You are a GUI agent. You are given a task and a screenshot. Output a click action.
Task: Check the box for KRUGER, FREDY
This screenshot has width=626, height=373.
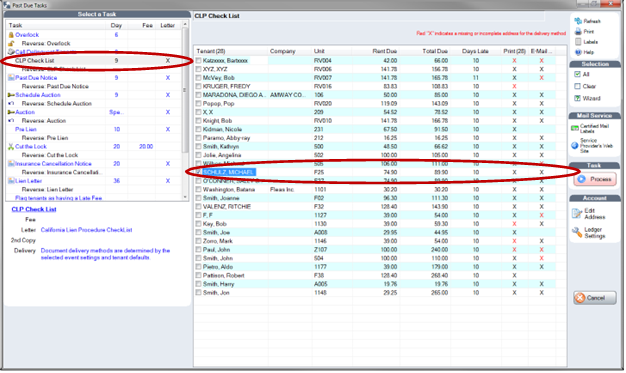point(198,86)
